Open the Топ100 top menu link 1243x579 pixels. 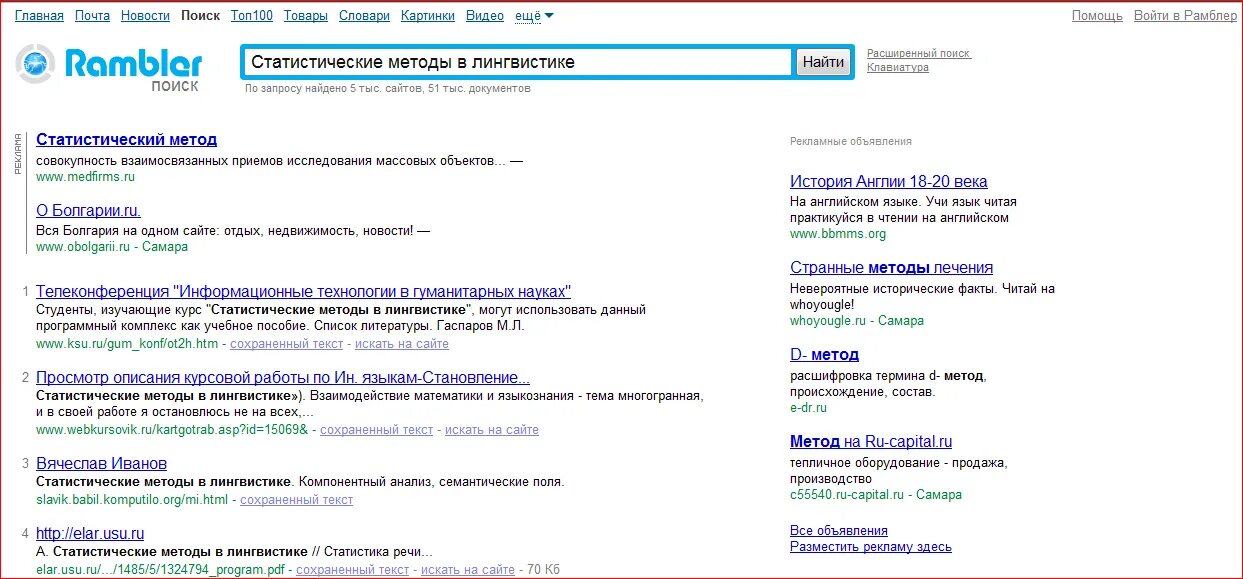[x=252, y=16]
